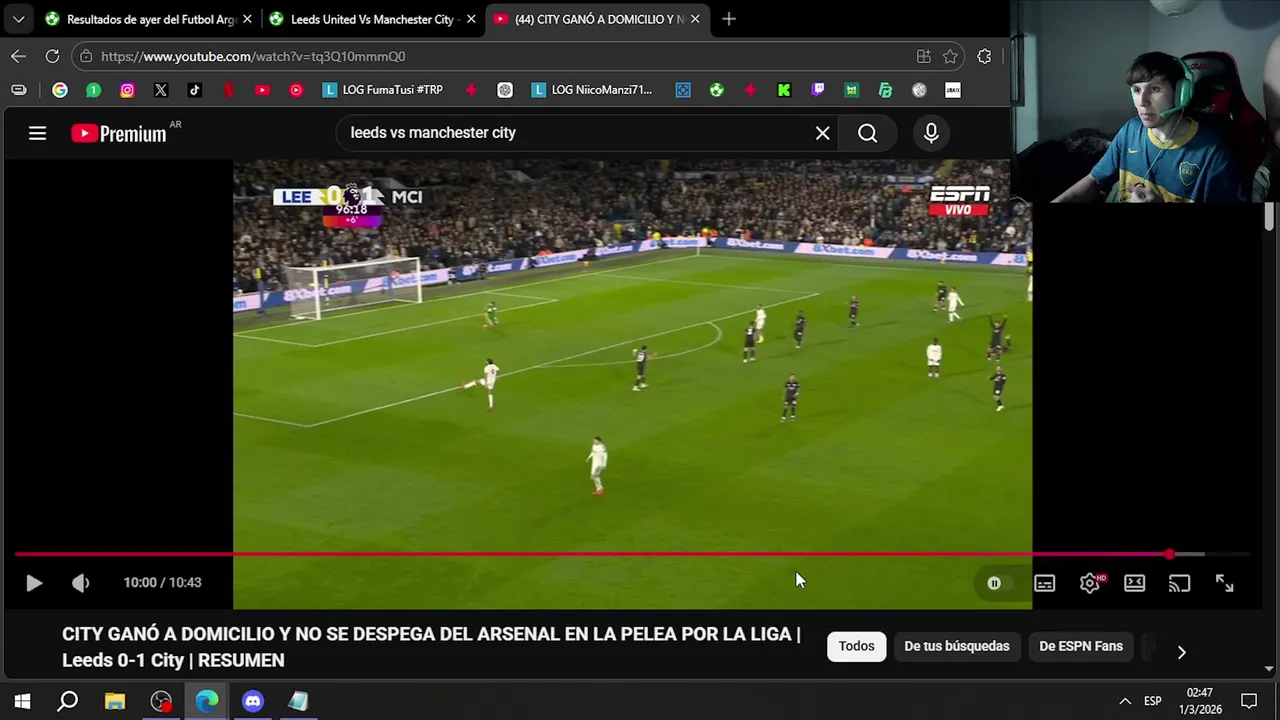Open the Google bookmark
Image resolution: width=1280 pixels, height=720 pixels.
60,90
